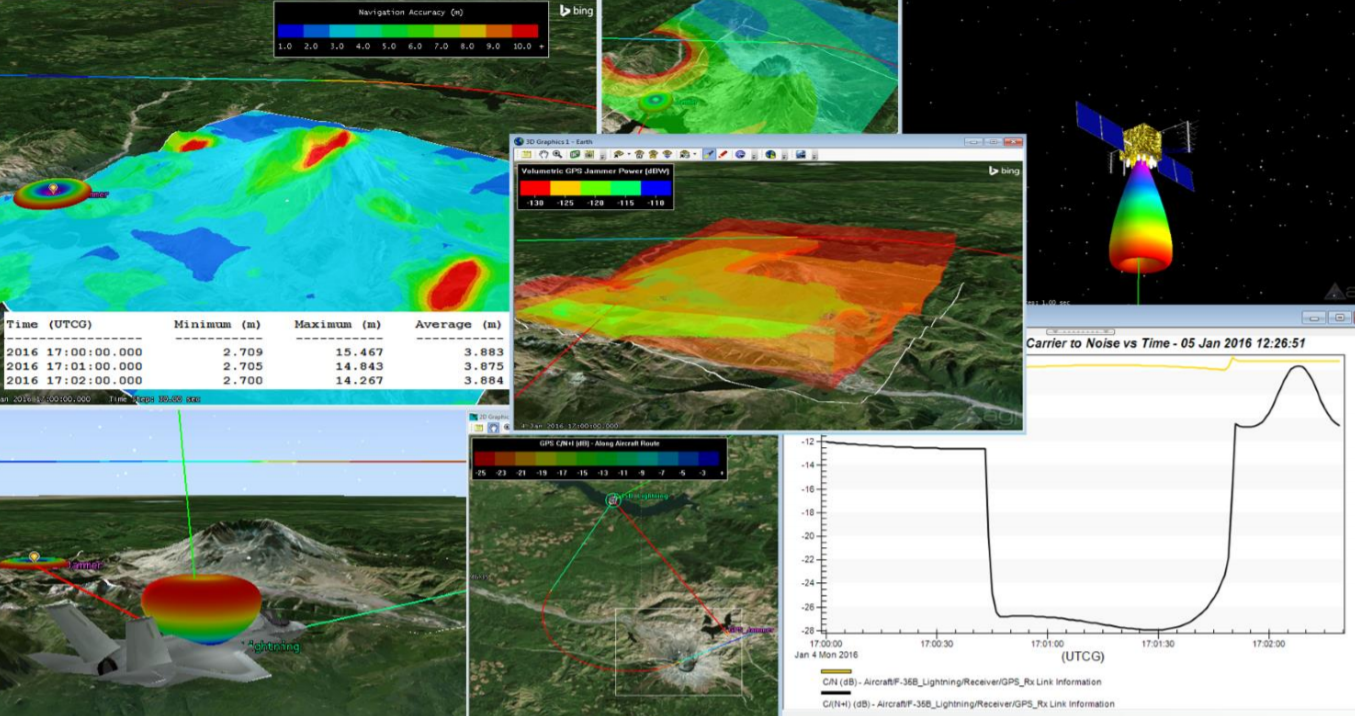Click the 15.467 maximum value in table
The image size is (1355, 716).
[x=357, y=352]
